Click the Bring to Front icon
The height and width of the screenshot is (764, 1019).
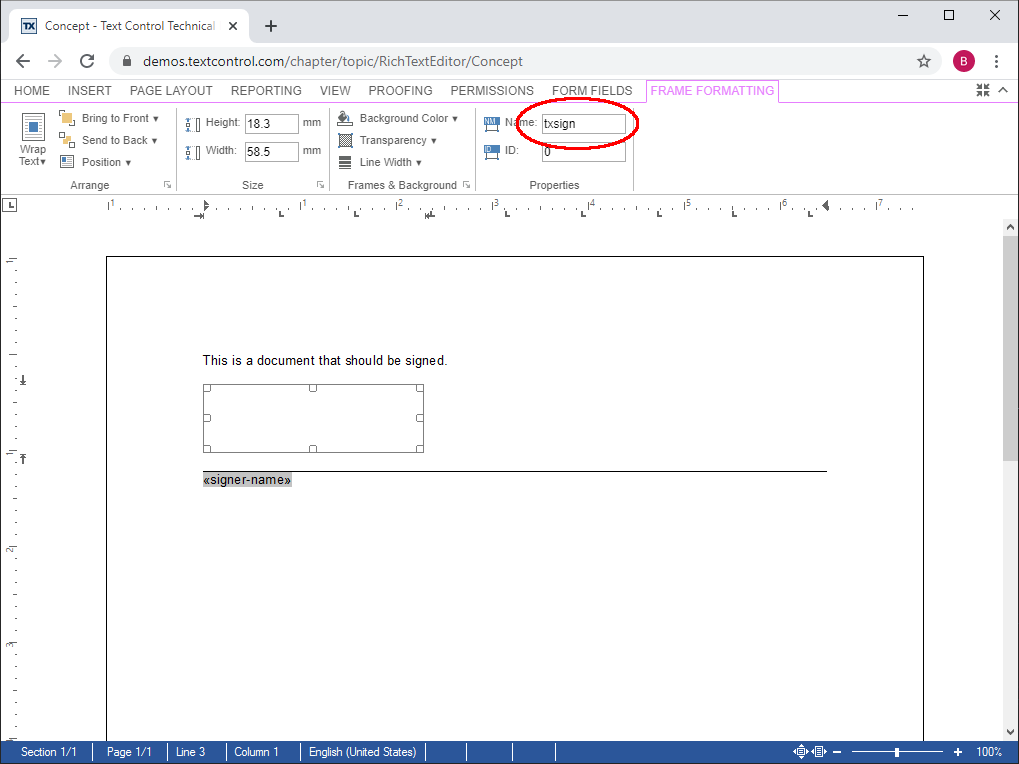pyautogui.click(x=66, y=118)
